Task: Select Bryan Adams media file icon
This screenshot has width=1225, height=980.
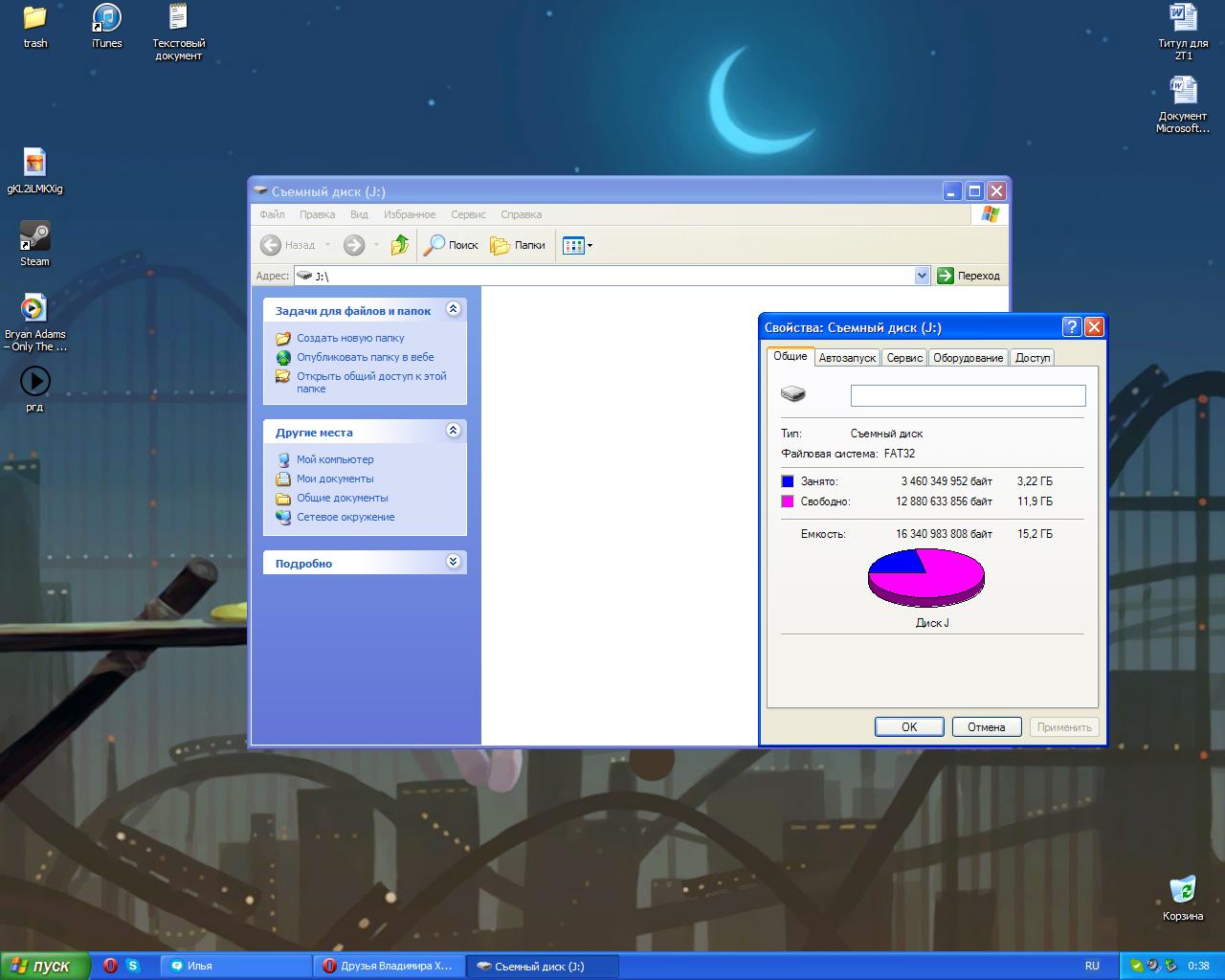Action: (x=34, y=323)
